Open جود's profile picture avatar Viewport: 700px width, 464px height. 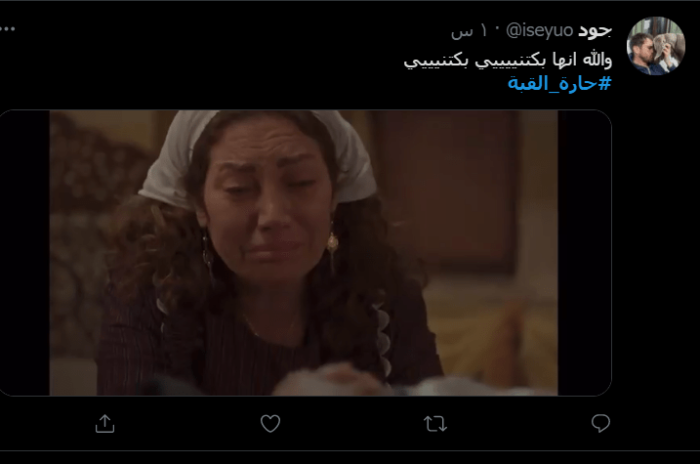[655, 46]
